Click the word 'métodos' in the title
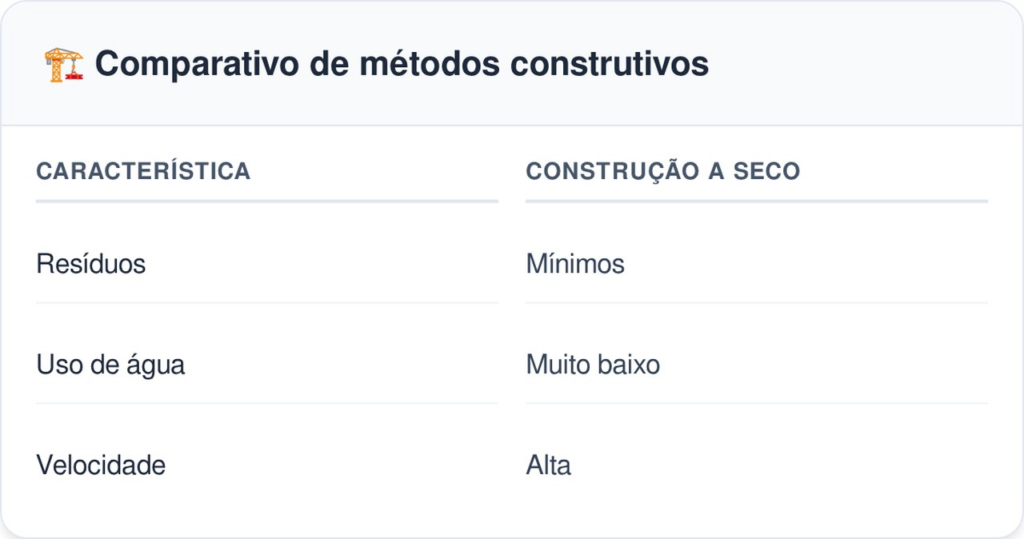The image size is (1024, 539). point(430,64)
